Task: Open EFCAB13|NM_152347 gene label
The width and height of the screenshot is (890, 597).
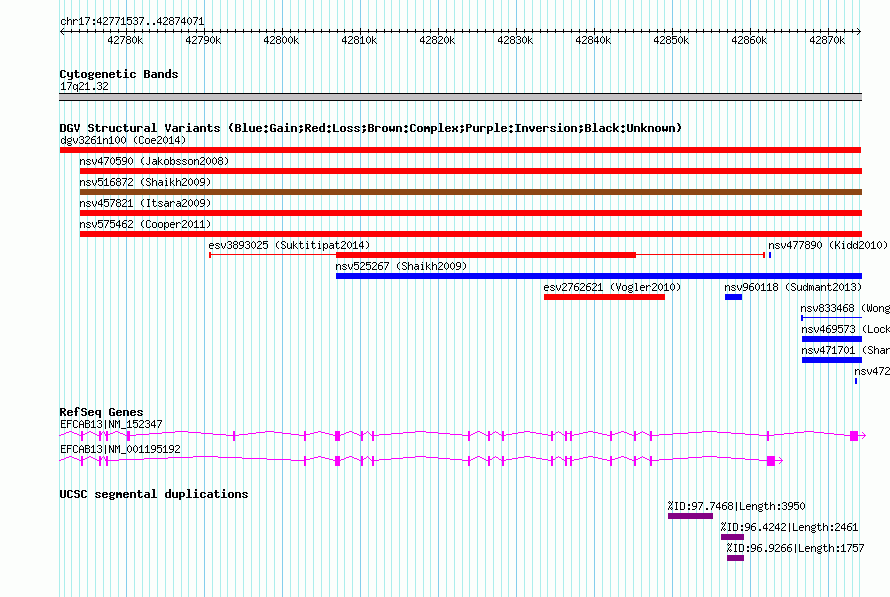Action: point(111,424)
